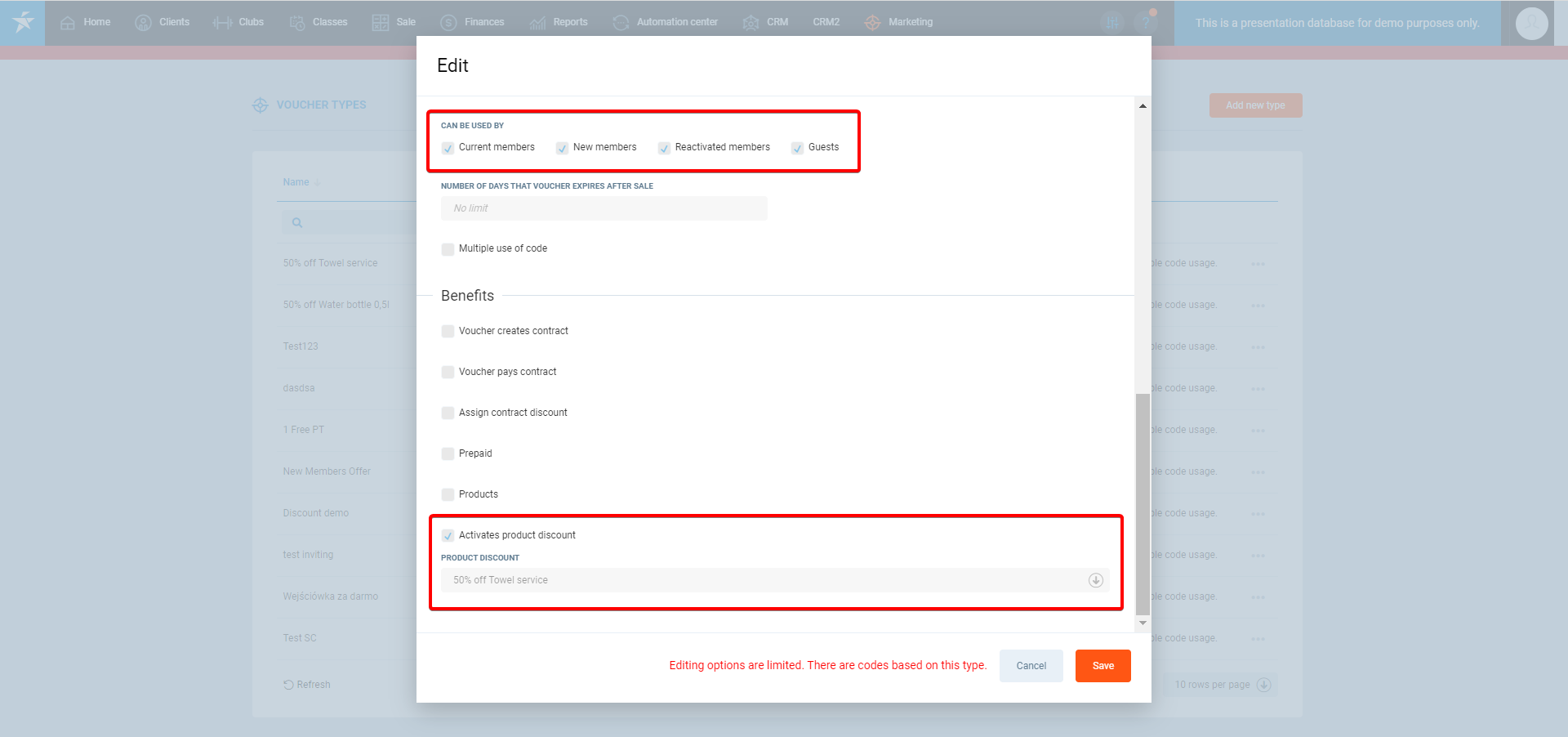Click the settings sliders icon in top bar
This screenshot has height=737, width=1568.
point(1111,23)
